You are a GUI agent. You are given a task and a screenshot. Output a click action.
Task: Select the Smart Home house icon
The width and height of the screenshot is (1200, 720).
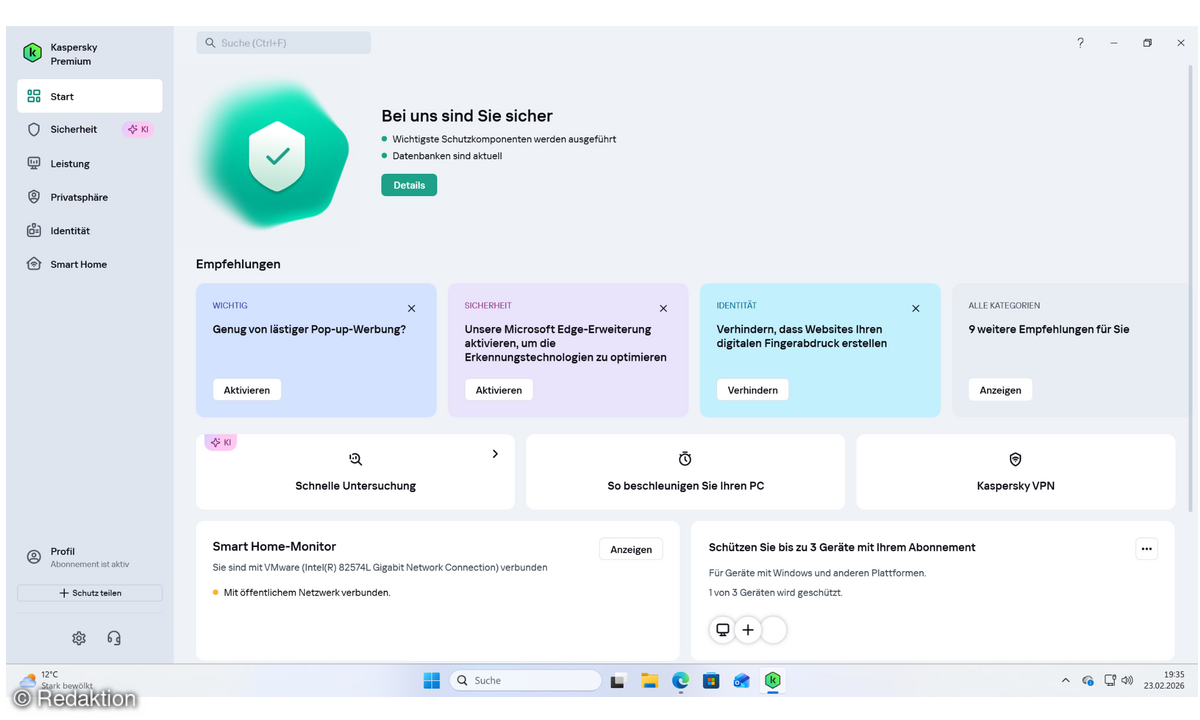click(x=33, y=263)
